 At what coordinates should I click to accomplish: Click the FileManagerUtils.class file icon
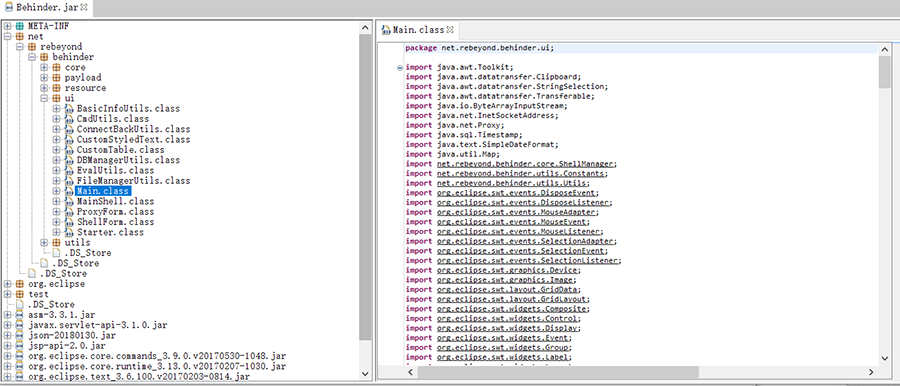tap(69, 181)
